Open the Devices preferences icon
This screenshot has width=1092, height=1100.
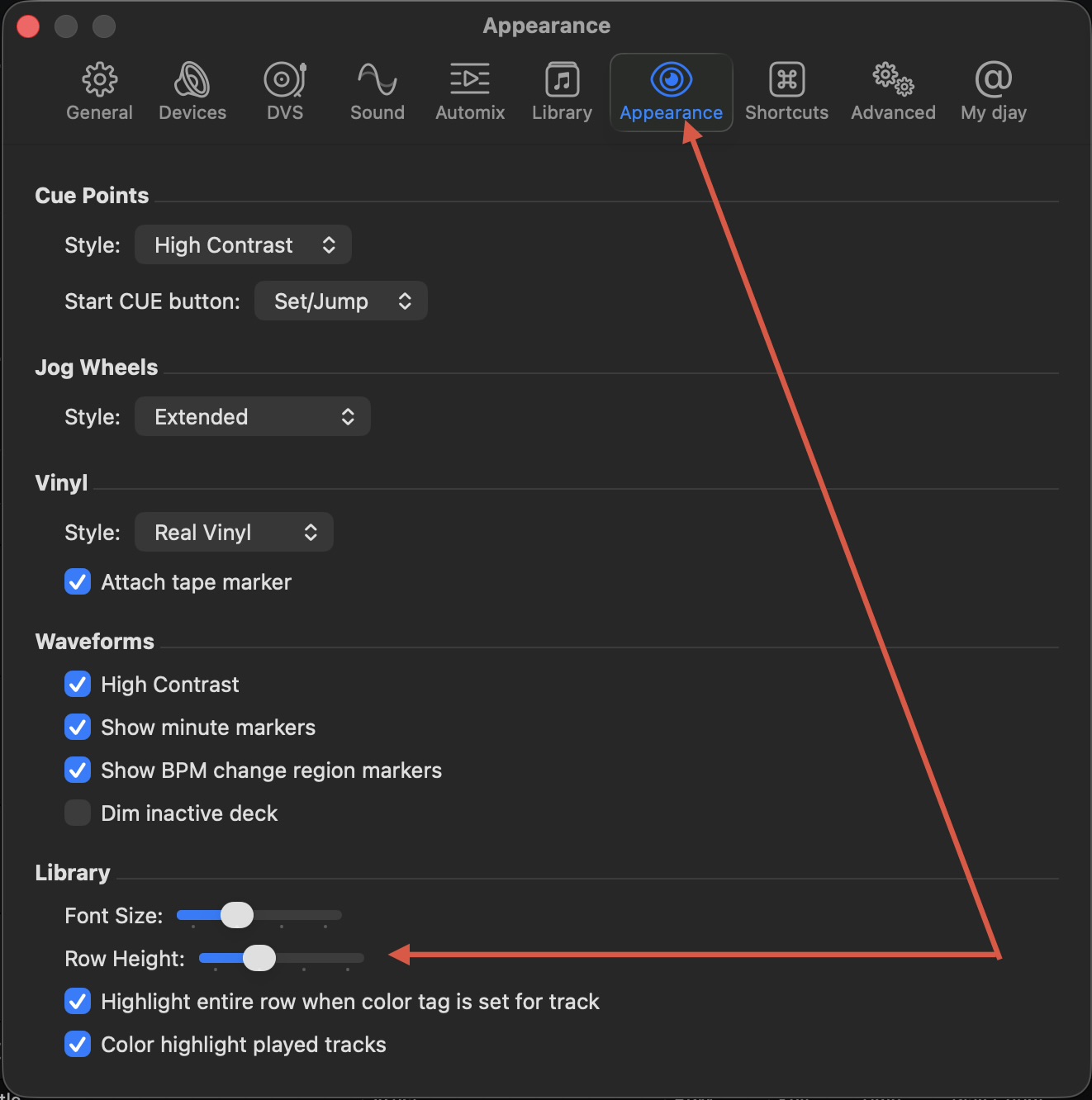click(x=192, y=80)
